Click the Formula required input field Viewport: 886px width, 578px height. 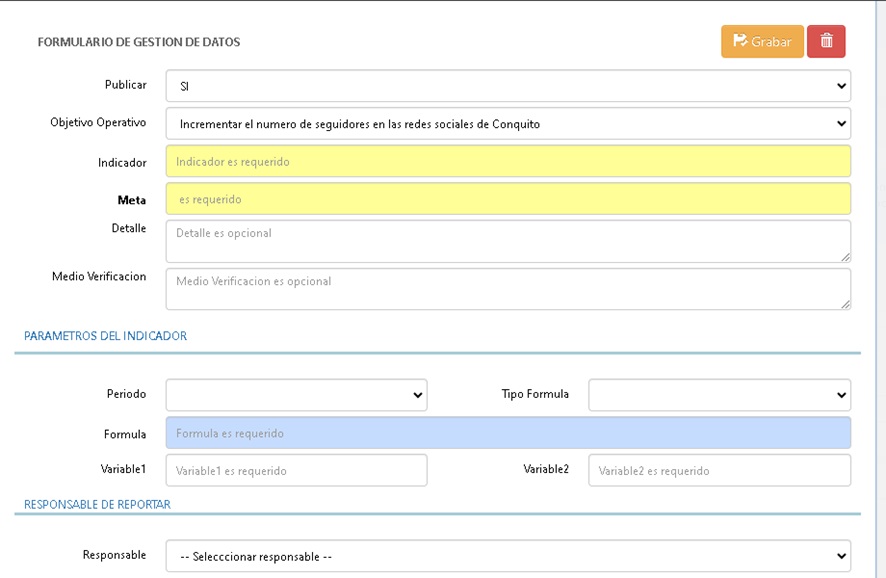(x=508, y=433)
